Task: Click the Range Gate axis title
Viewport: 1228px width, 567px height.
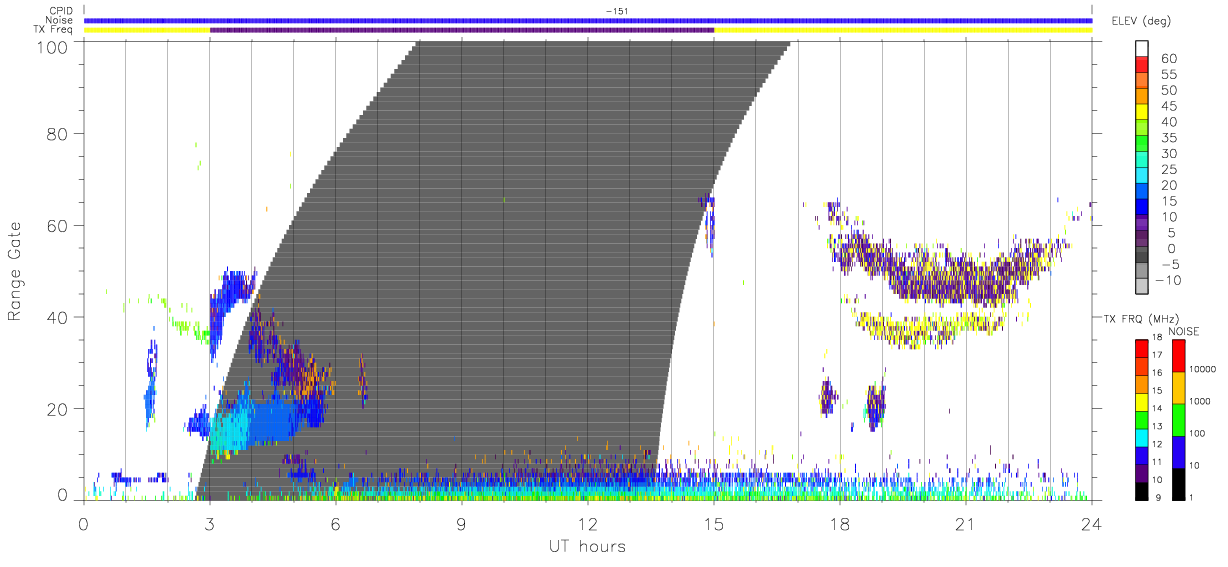Action: 16,271
